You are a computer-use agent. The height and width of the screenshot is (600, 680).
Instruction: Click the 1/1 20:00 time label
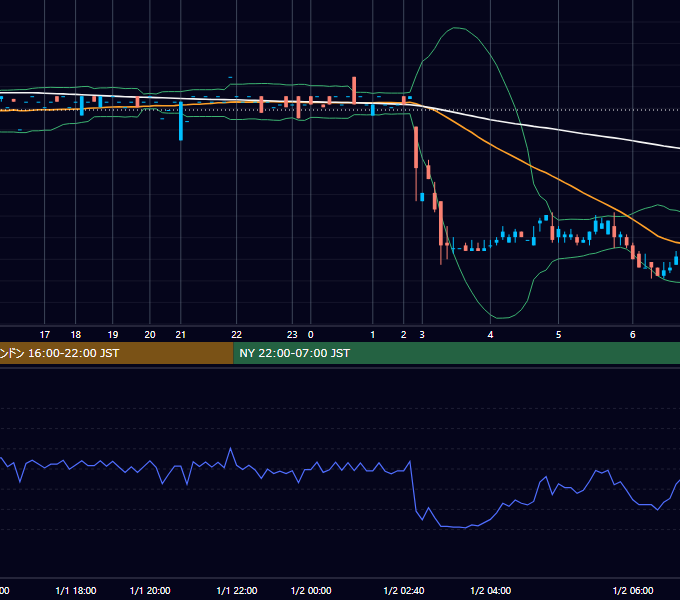click(x=150, y=590)
